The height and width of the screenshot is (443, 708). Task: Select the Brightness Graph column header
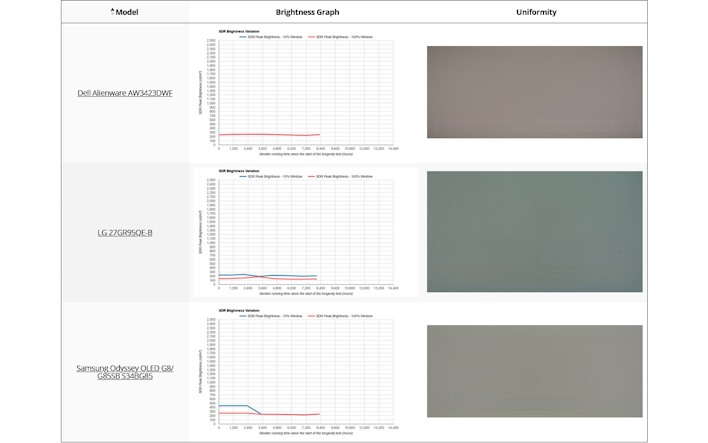click(307, 12)
